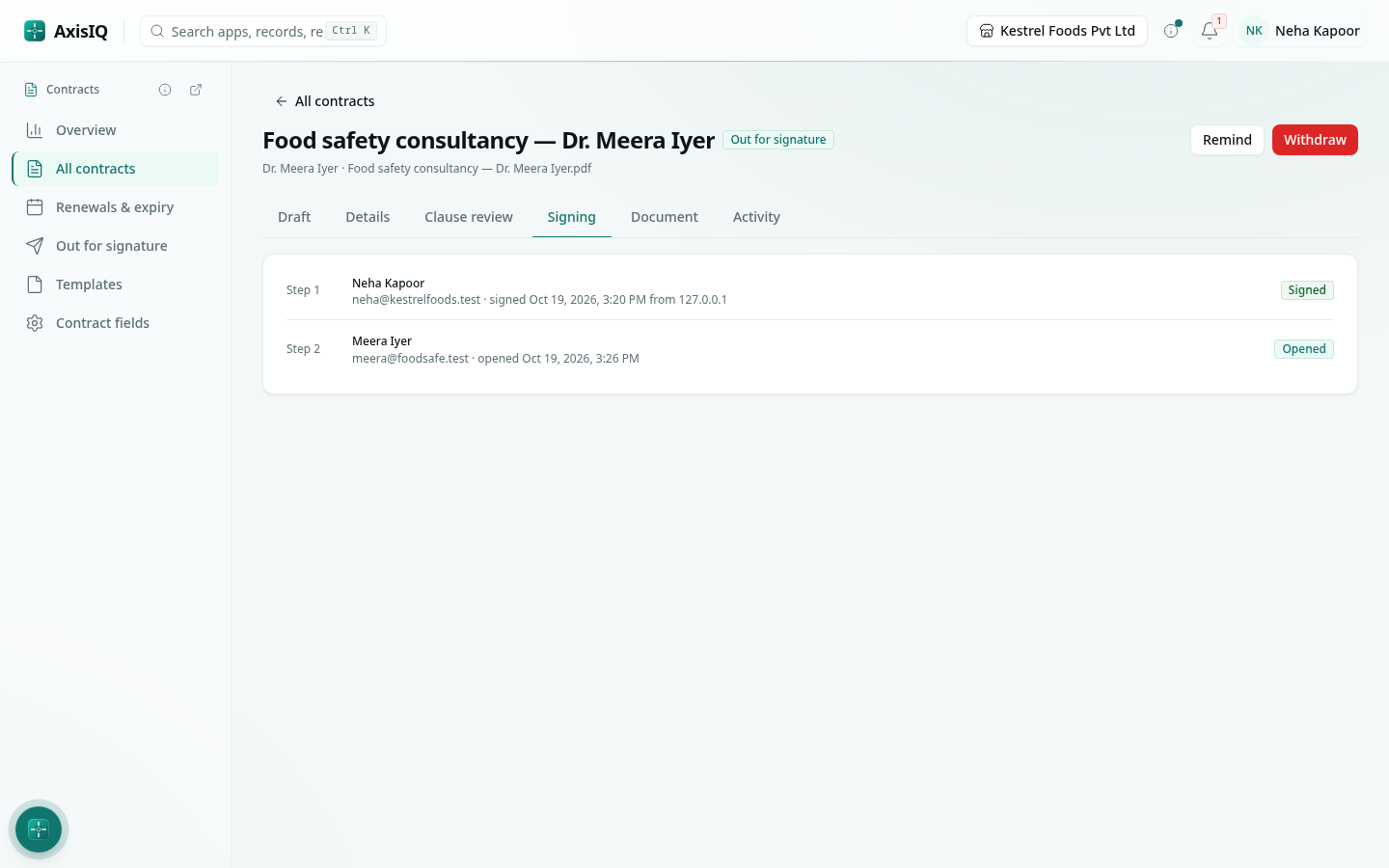Click the All contracts sidebar document icon
Image resolution: width=1389 pixels, height=868 pixels.
(x=35, y=169)
